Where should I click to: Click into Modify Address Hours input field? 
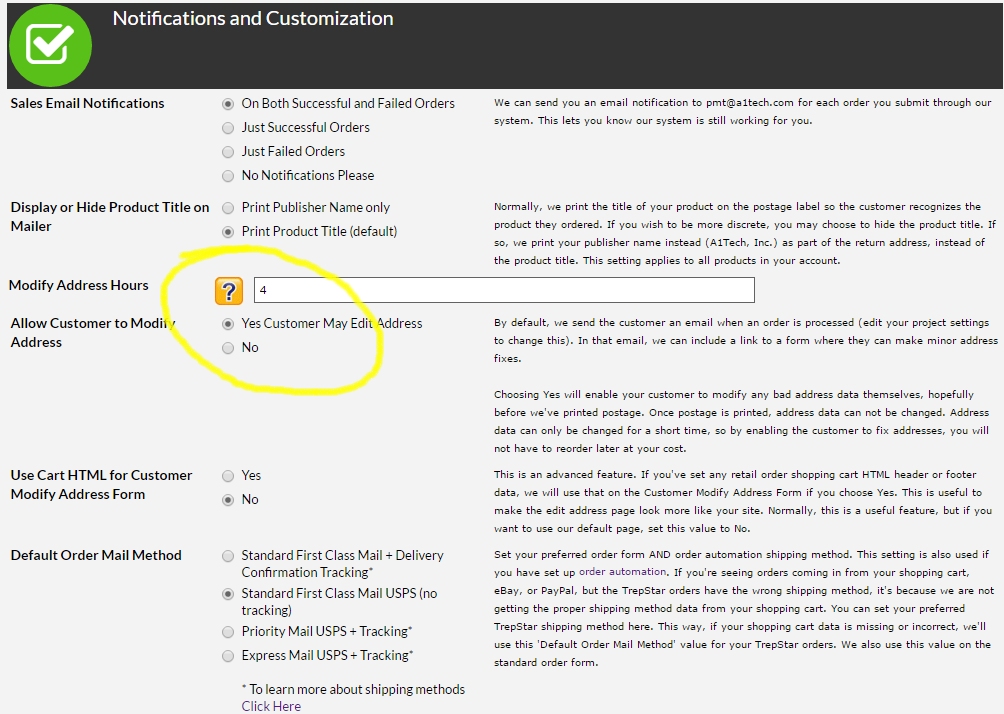[504, 290]
